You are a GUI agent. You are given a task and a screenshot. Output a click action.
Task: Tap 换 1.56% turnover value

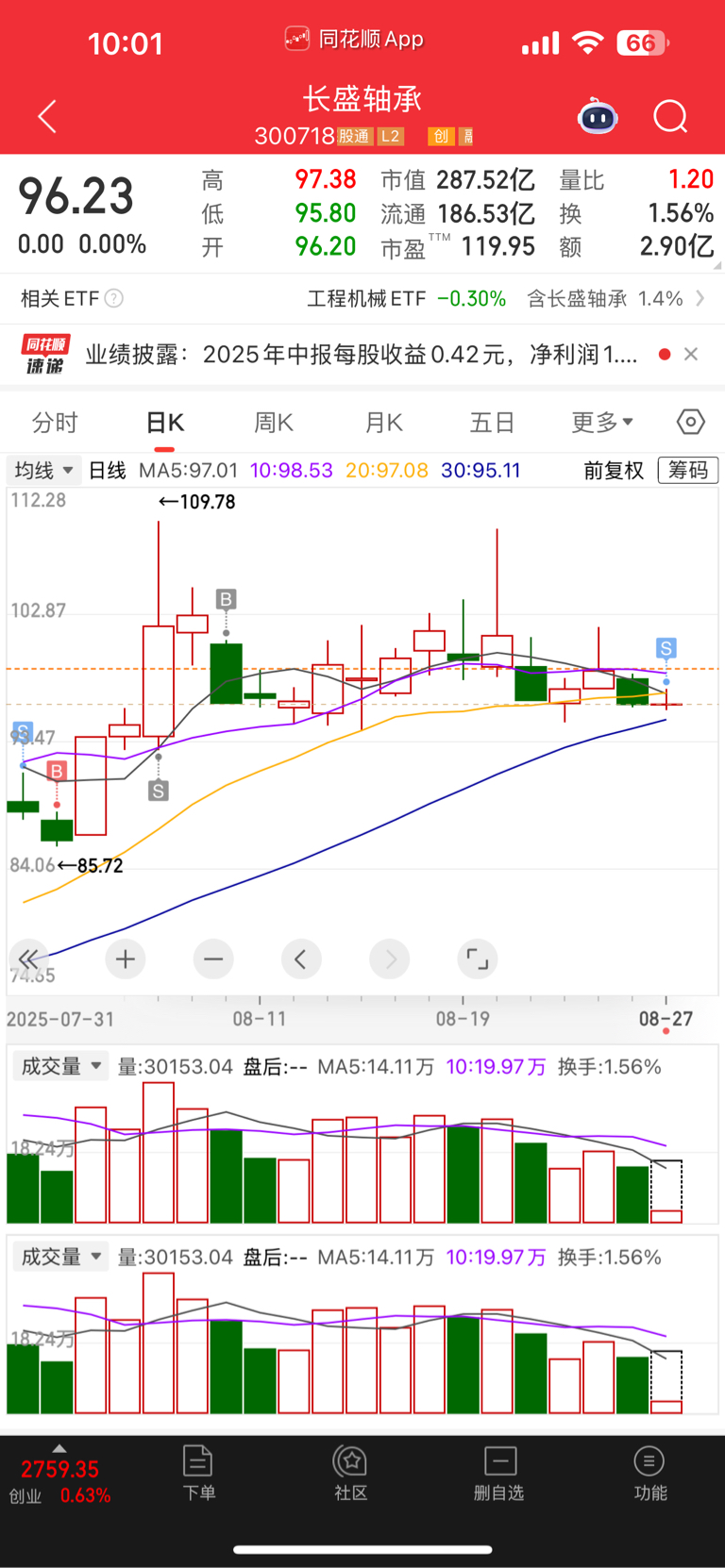point(636,214)
